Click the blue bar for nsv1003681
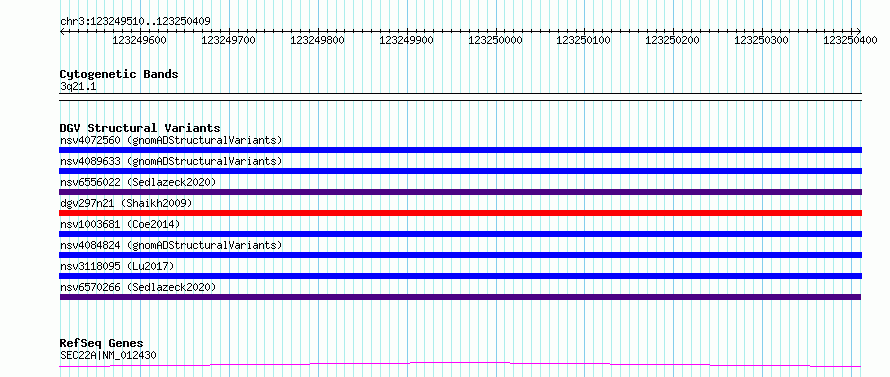This screenshot has height=377, width=890. (x=460, y=234)
